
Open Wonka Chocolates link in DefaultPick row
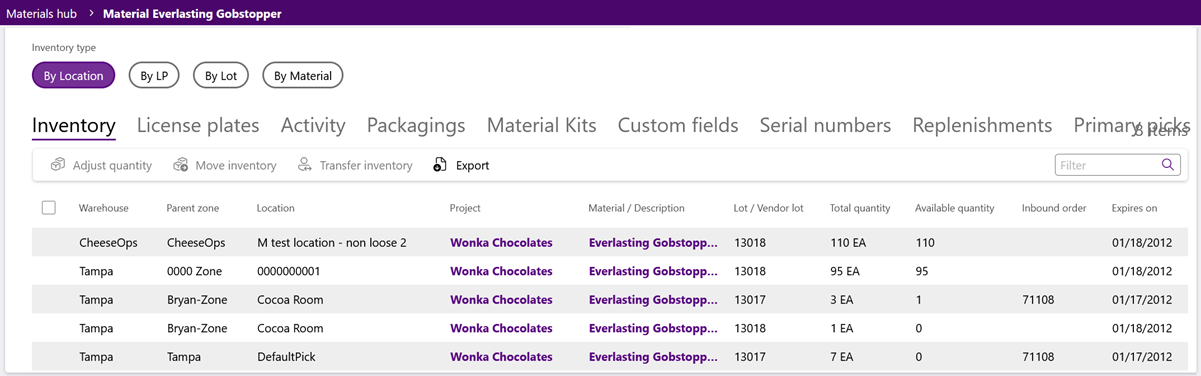[501, 356]
